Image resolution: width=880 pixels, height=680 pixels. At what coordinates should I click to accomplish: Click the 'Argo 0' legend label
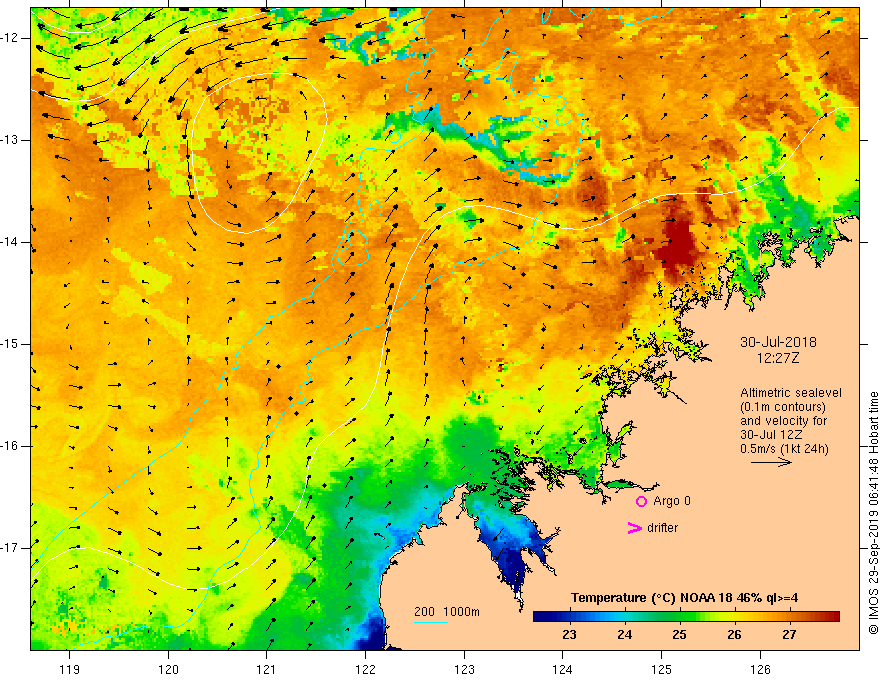coord(672,501)
